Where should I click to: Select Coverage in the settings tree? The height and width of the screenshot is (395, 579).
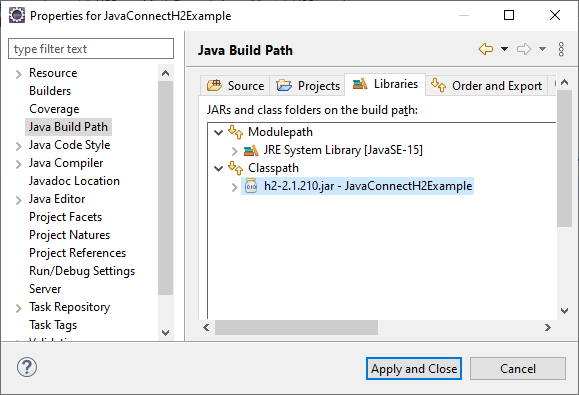click(x=54, y=109)
